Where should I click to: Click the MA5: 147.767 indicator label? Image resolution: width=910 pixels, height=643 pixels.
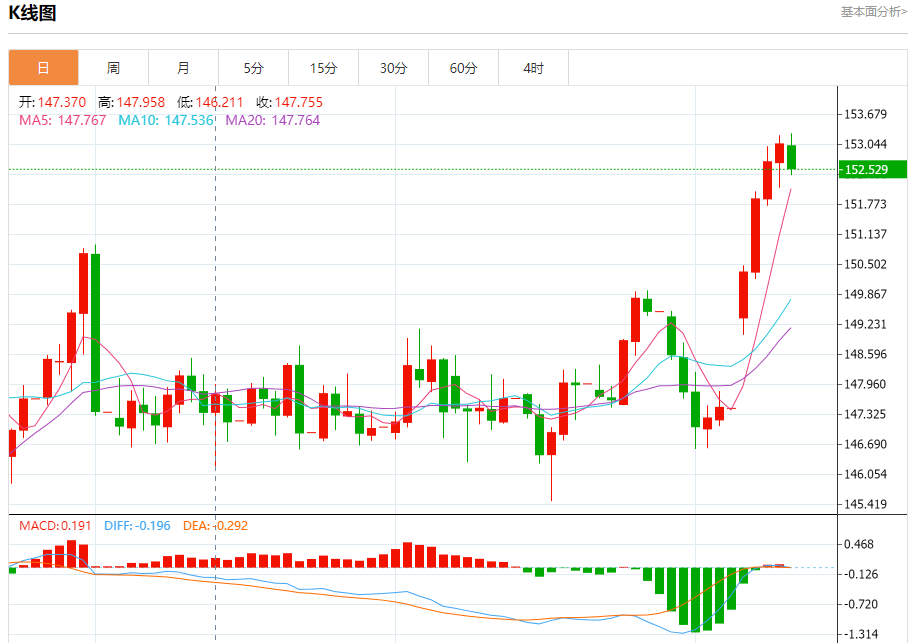tap(63, 120)
